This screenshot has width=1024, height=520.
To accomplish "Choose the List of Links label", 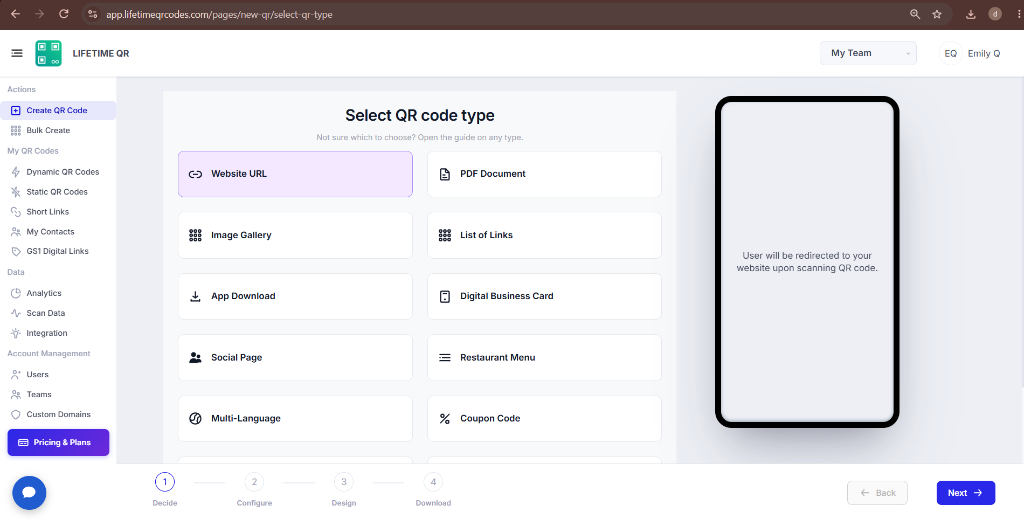I will (x=487, y=235).
